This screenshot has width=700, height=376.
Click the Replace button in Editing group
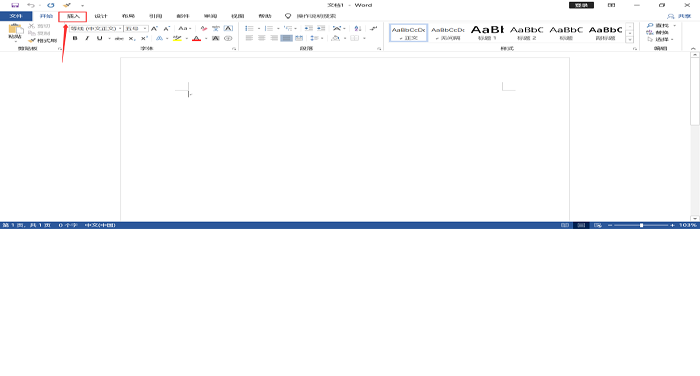pos(658,33)
